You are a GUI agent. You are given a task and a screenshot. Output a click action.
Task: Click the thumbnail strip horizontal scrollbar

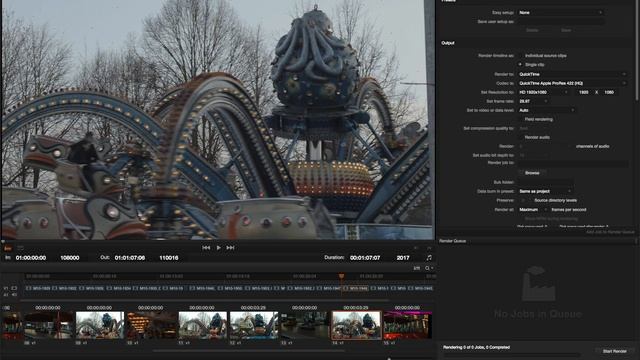(249, 350)
